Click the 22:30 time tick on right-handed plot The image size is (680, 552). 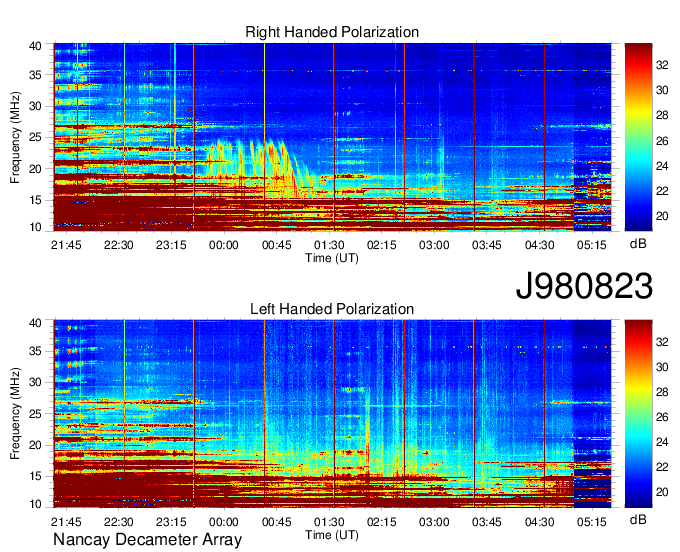click(x=119, y=245)
